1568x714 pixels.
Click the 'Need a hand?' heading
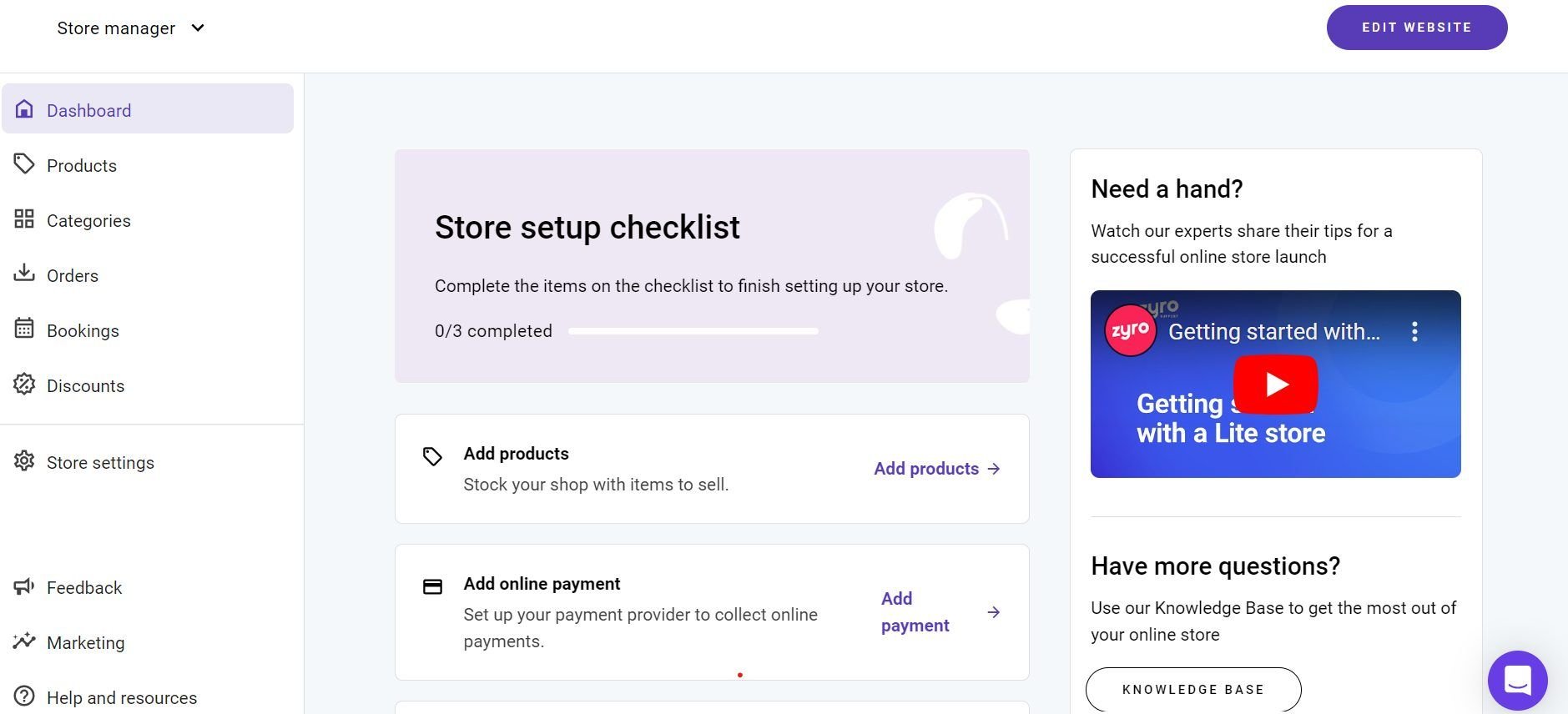point(1167,189)
